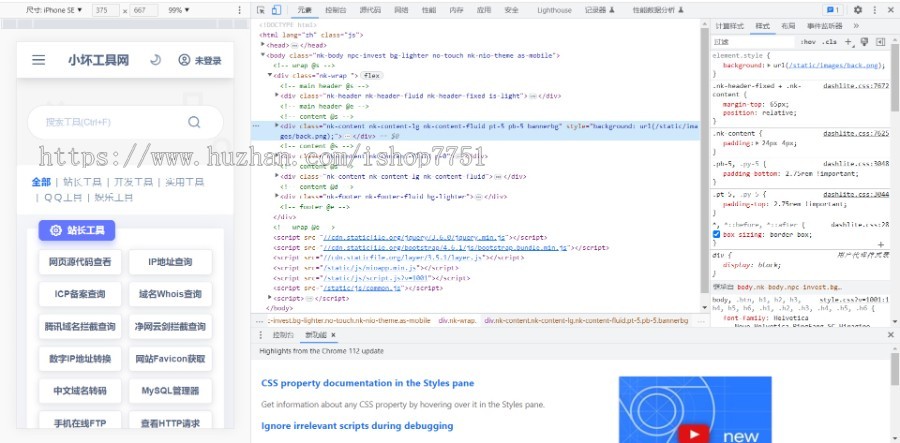Toggle the rendering emulations paintbrush icon
Screen dimensions: 900x443
click(864, 42)
